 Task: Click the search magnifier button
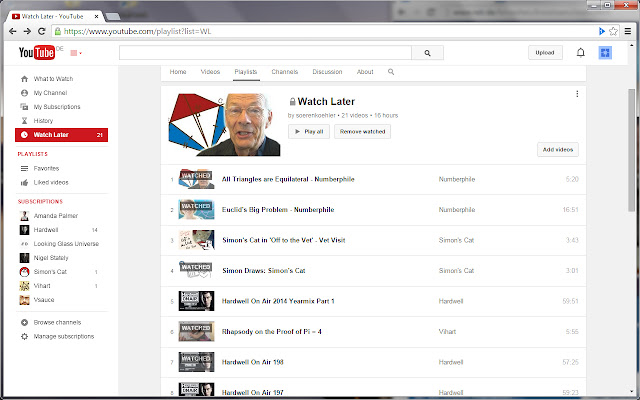coord(427,53)
